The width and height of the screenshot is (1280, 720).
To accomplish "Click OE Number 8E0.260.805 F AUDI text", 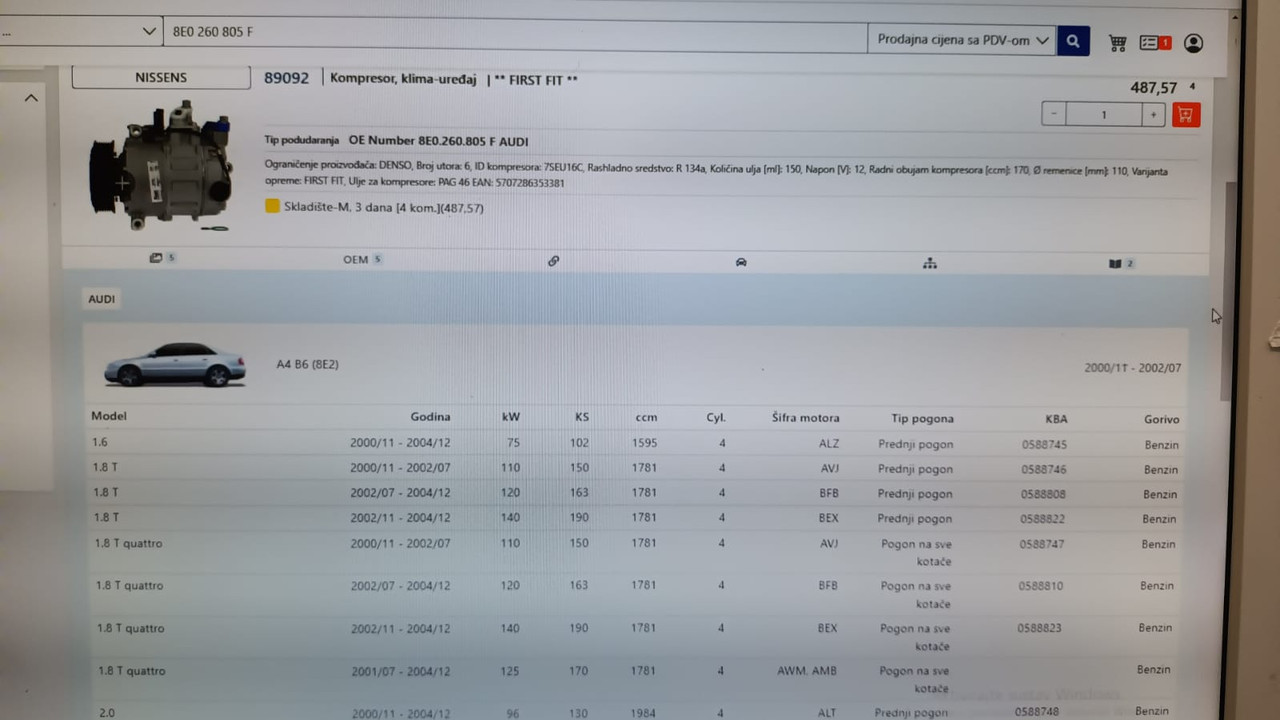I will (x=438, y=141).
